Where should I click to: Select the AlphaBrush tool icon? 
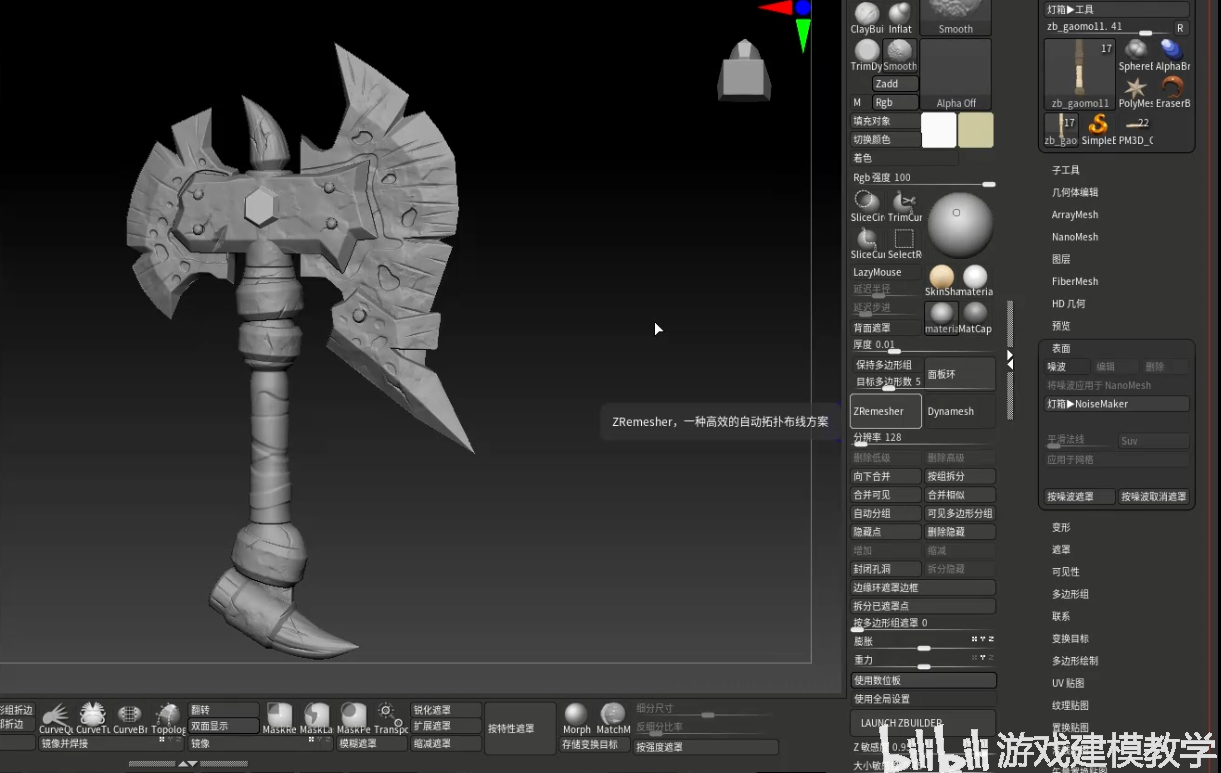pos(1172,55)
